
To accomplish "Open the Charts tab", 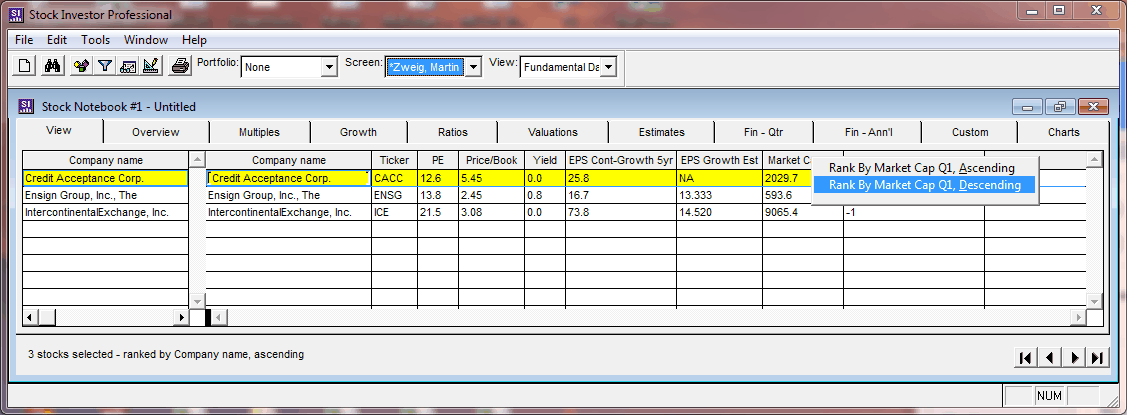I will coord(1063,132).
